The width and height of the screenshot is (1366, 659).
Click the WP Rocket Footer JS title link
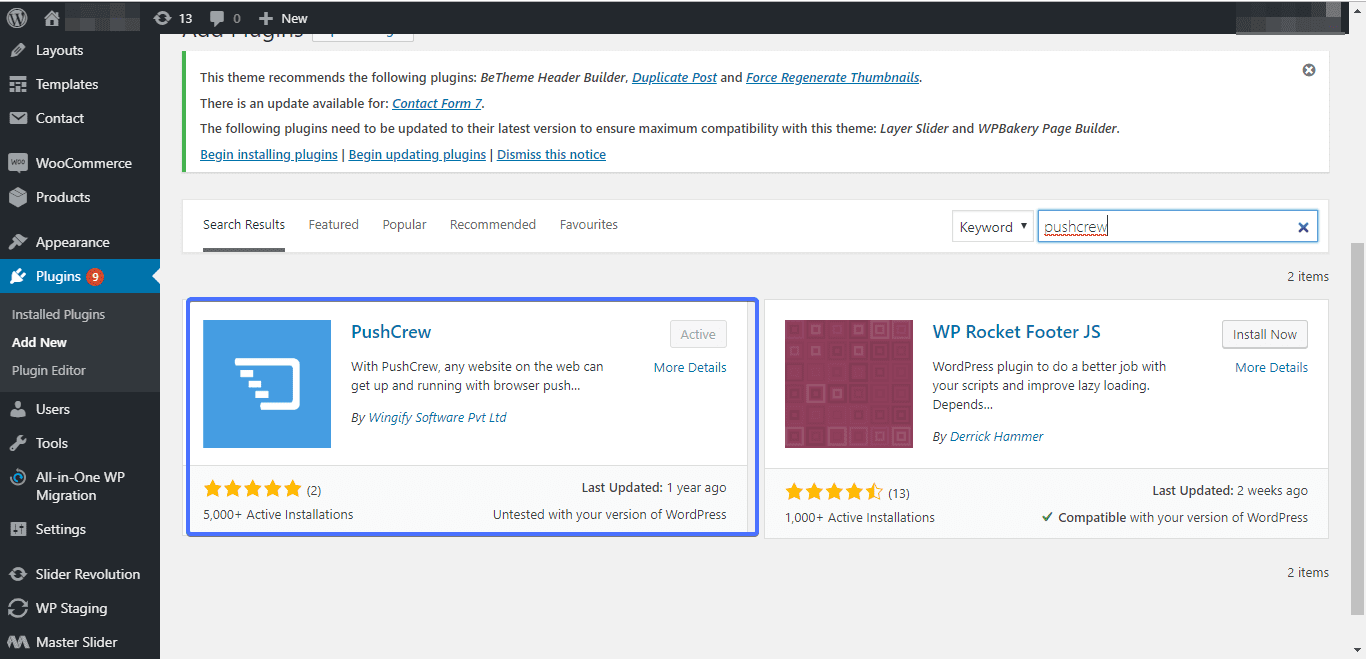[1016, 332]
